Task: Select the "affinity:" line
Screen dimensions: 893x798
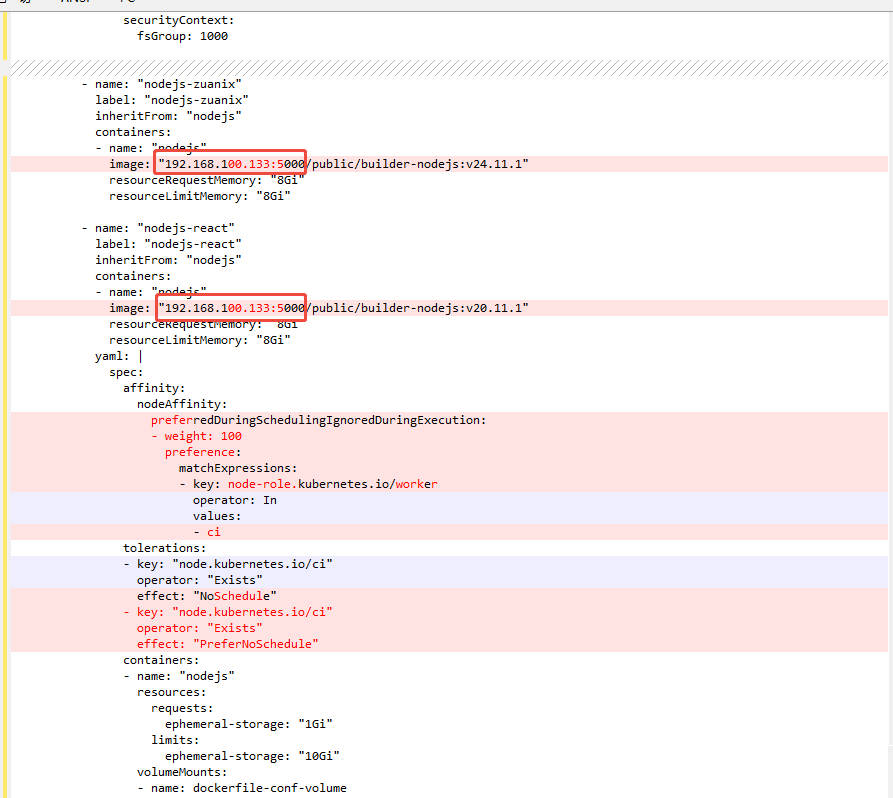Action: pyautogui.click(x=154, y=388)
